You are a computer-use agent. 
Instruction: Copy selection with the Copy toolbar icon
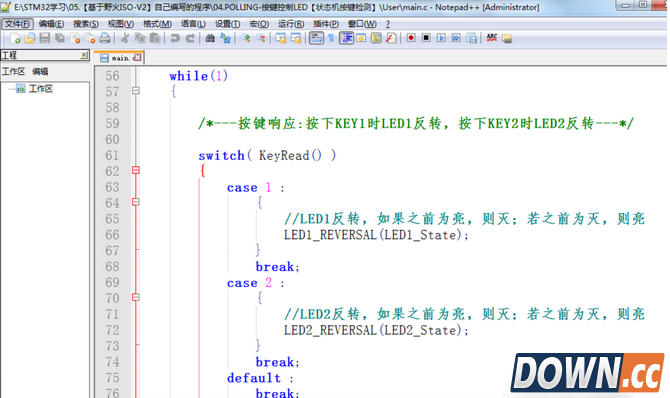point(140,38)
